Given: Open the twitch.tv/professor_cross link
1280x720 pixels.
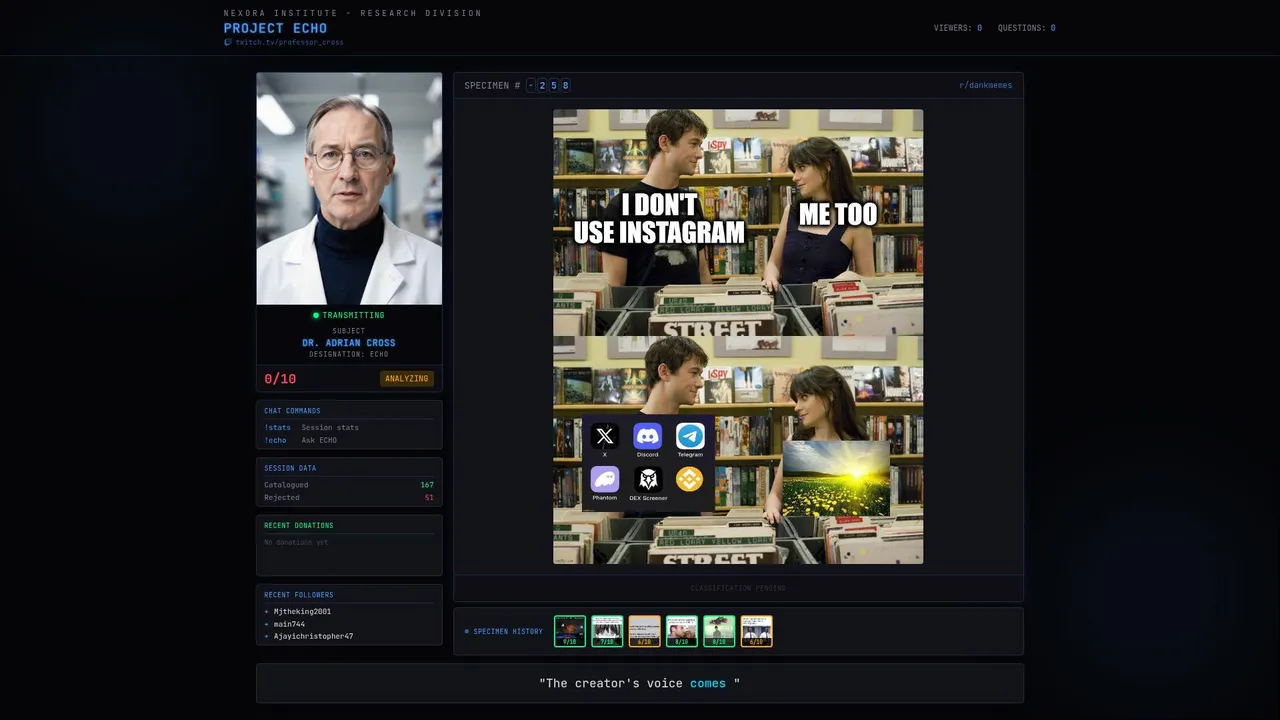Looking at the screenshot, I should (x=289, y=42).
